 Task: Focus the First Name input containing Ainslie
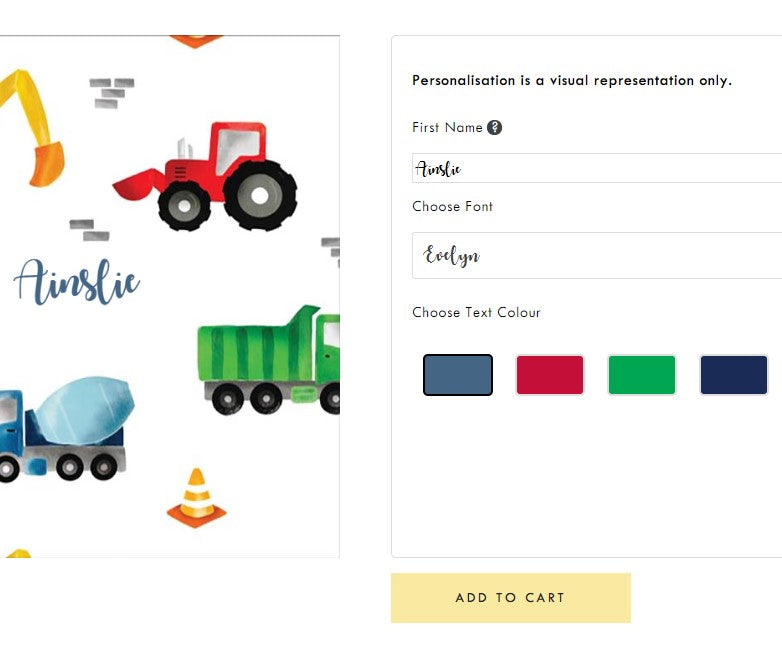596,169
